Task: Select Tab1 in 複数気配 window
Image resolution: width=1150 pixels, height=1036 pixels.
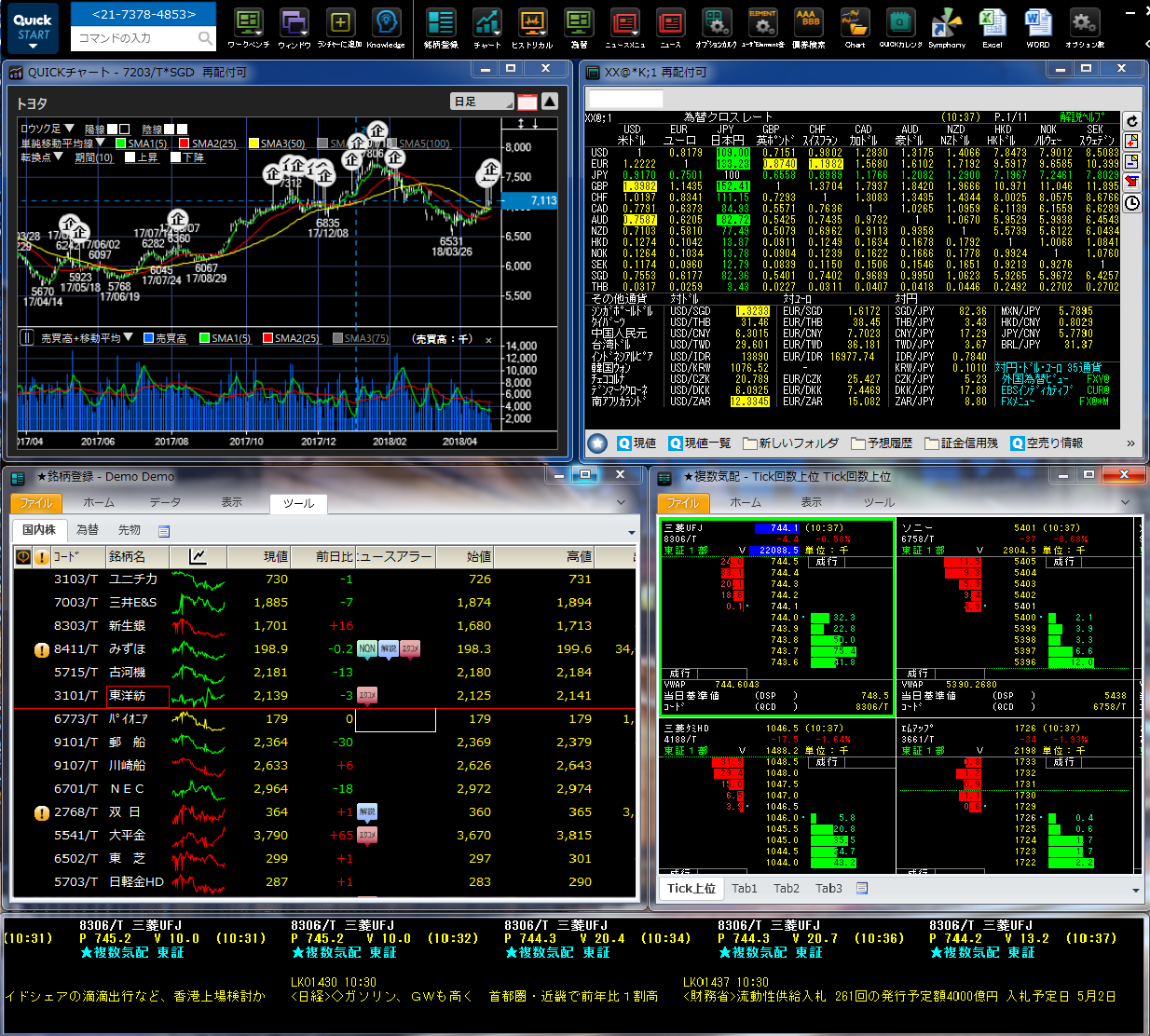Action: pos(745,889)
